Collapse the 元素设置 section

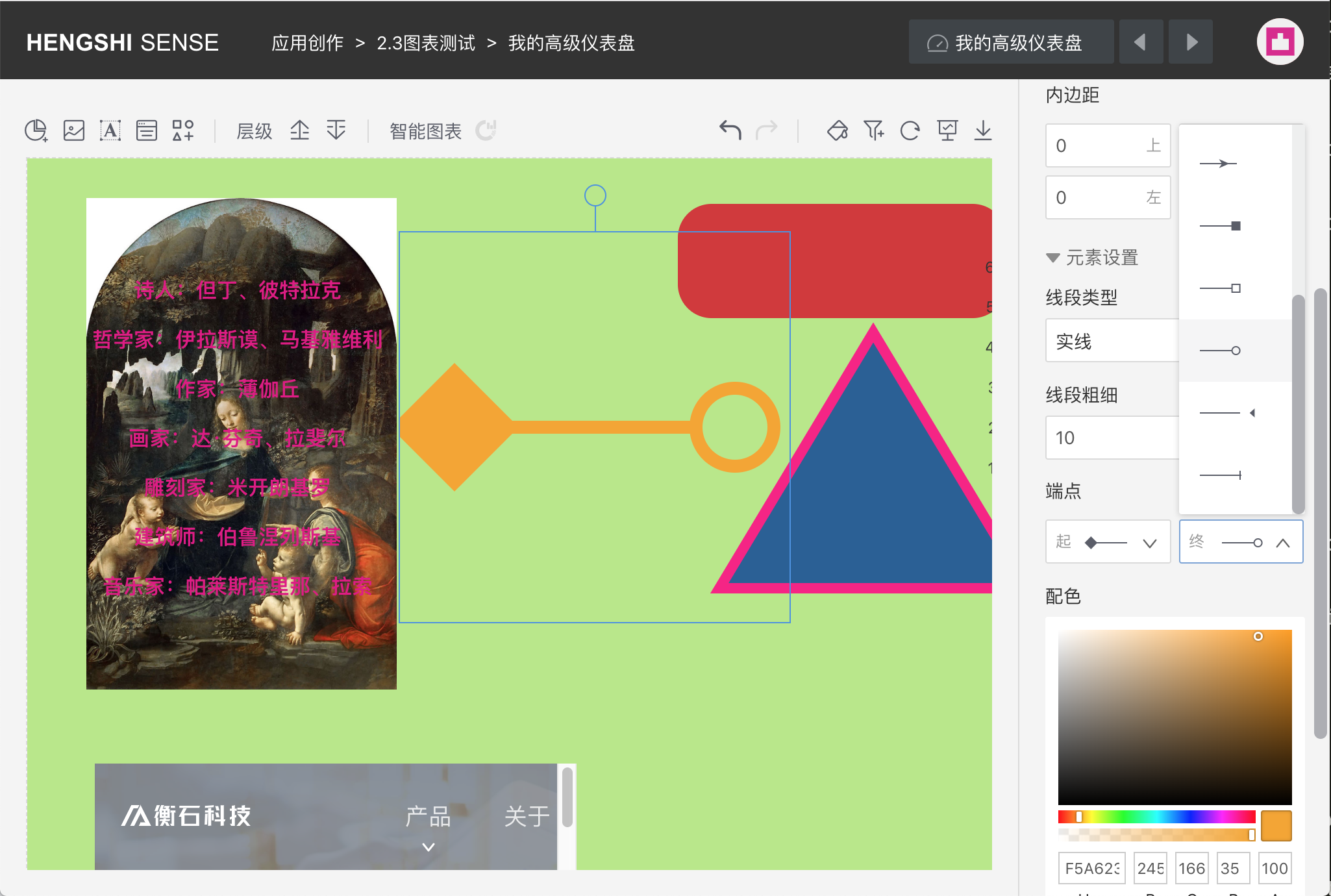pyautogui.click(x=1092, y=258)
